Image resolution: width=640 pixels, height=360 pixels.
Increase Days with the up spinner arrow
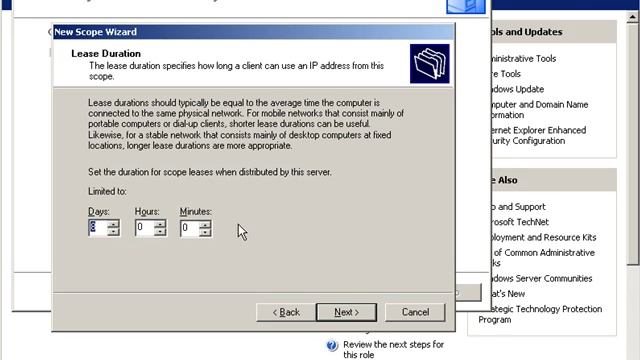(113, 224)
